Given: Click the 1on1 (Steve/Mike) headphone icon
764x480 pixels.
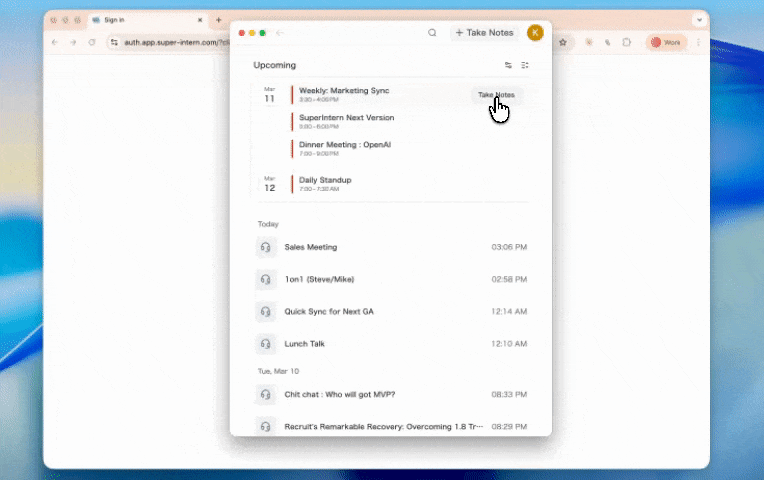Looking at the screenshot, I should [x=266, y=279].
